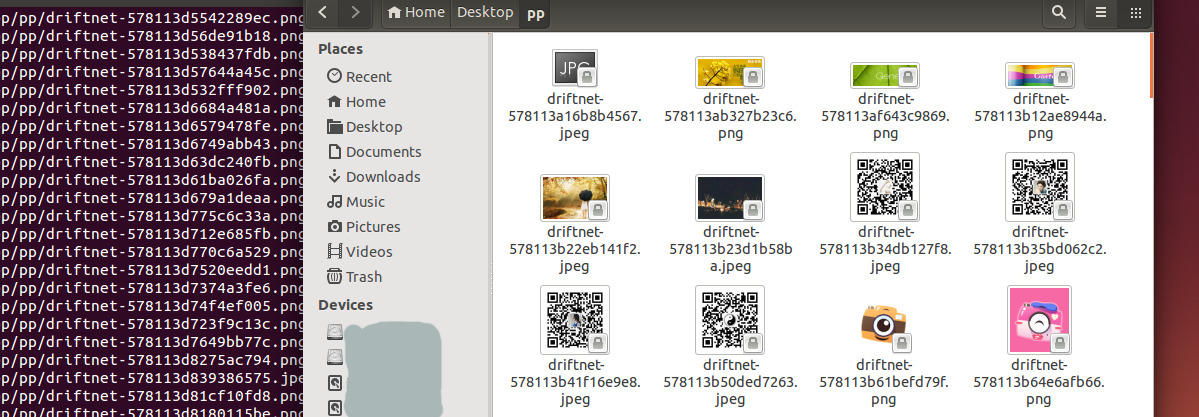Open Videos in Places sidebar

pos(359,252)
